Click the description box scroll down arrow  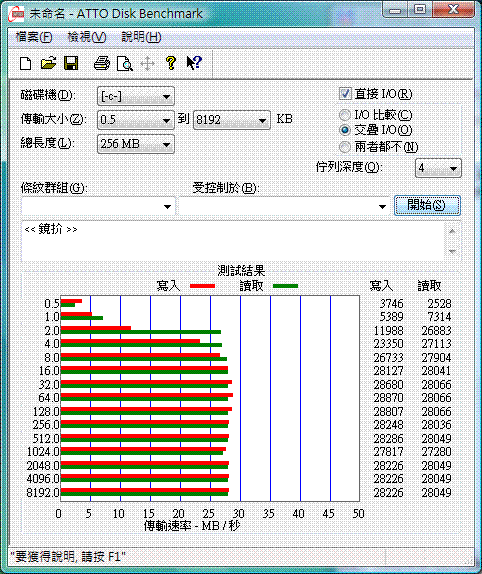click(x=452, y=251)
